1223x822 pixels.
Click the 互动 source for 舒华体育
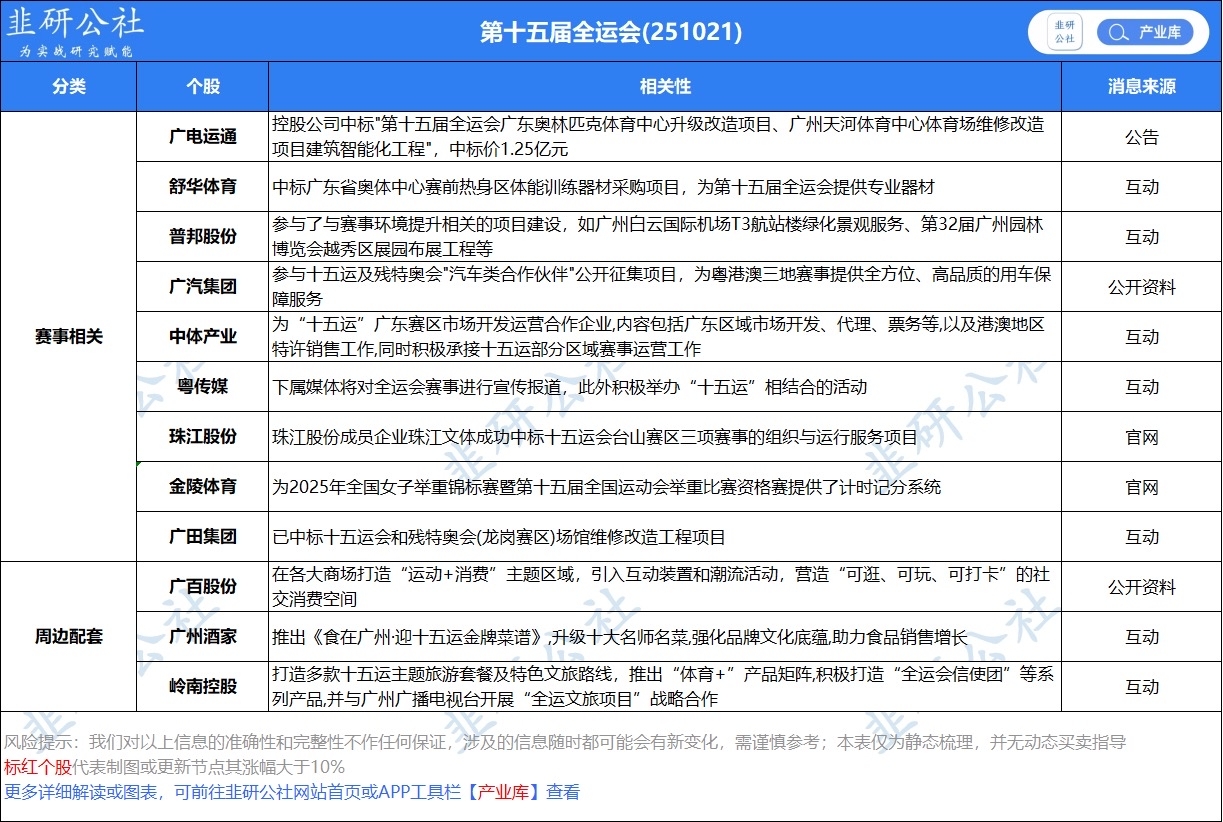pos(1141,187)
